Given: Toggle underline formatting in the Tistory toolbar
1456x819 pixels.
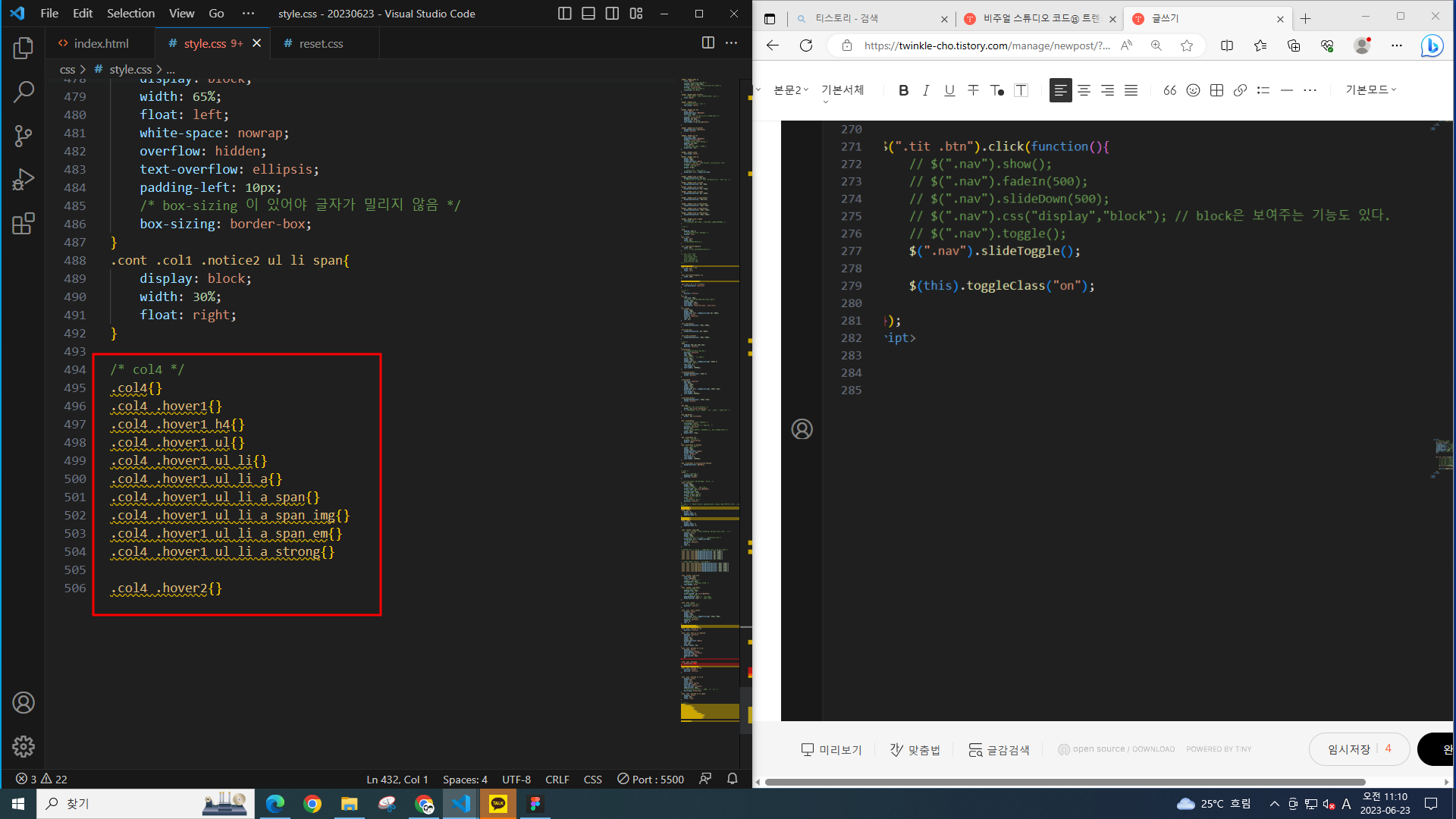Looking at the screenshot, I should coord(949,90).
